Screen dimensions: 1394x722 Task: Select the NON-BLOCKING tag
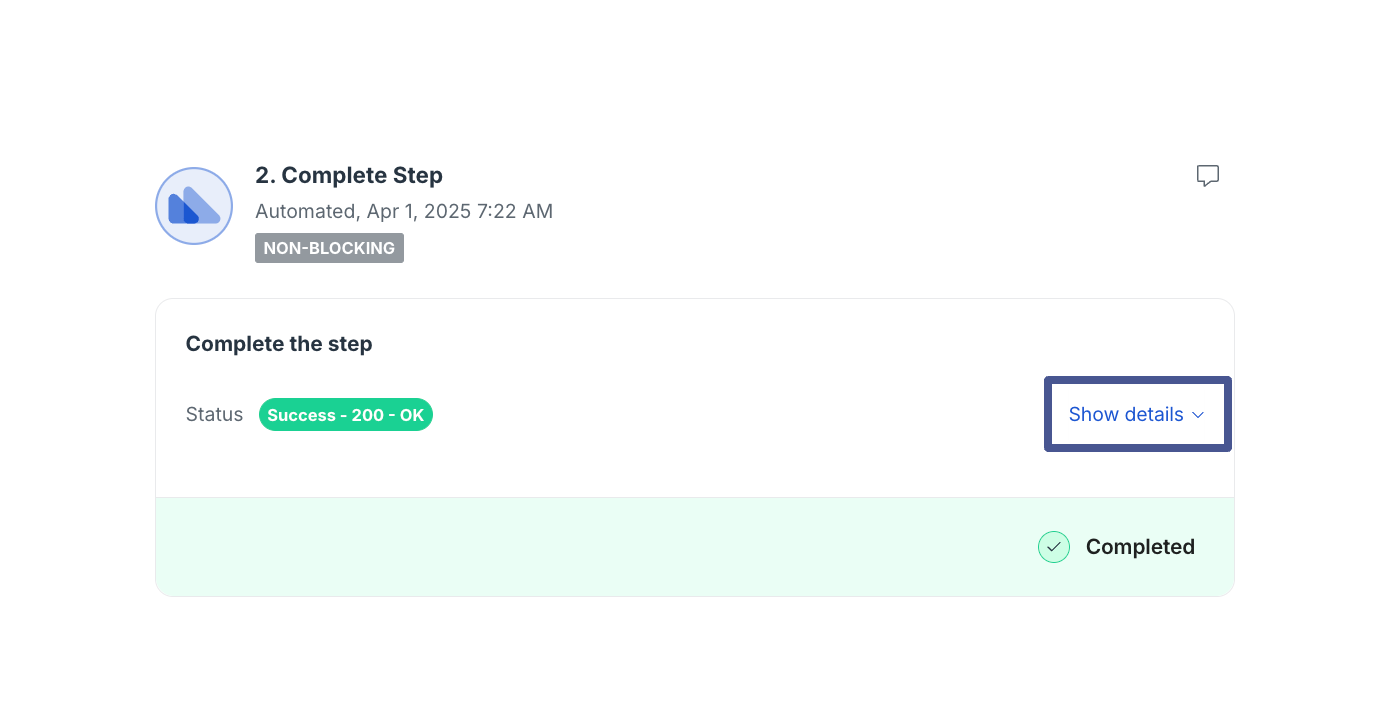point(329,248)
